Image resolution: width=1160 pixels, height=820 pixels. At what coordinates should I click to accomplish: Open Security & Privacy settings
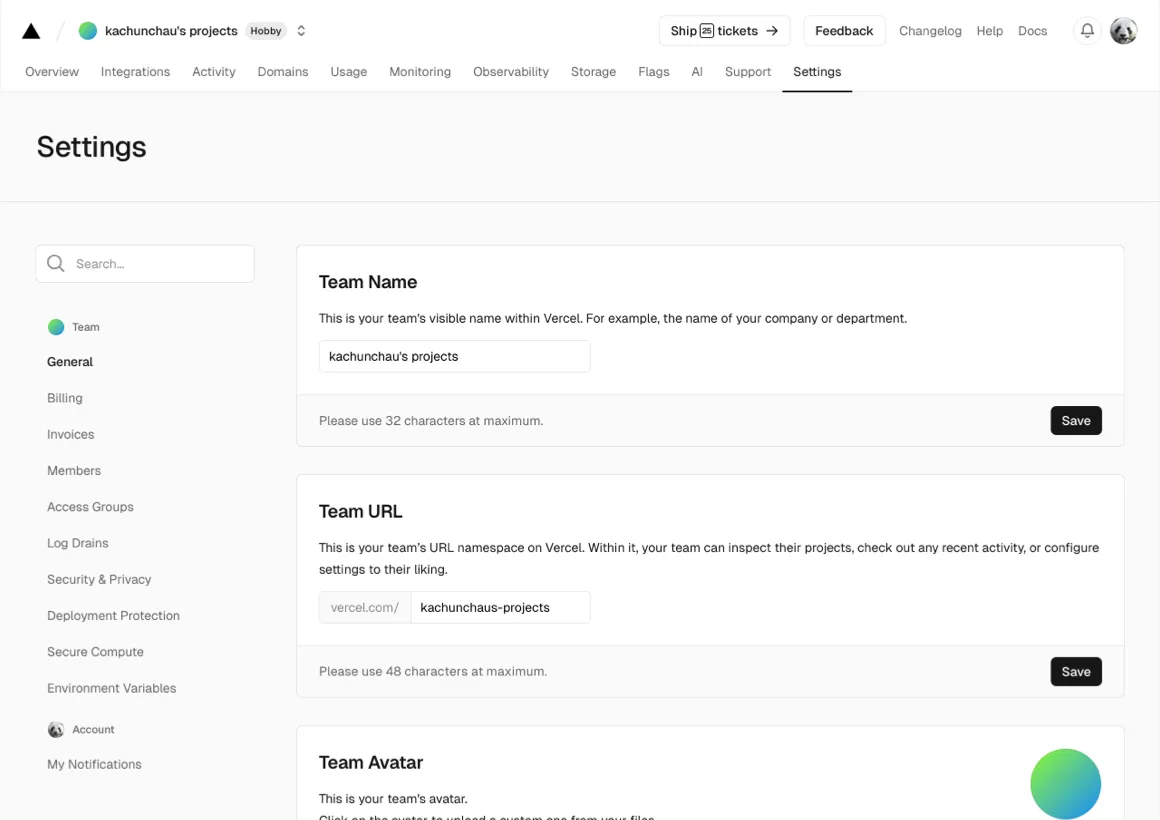(99, 579)
